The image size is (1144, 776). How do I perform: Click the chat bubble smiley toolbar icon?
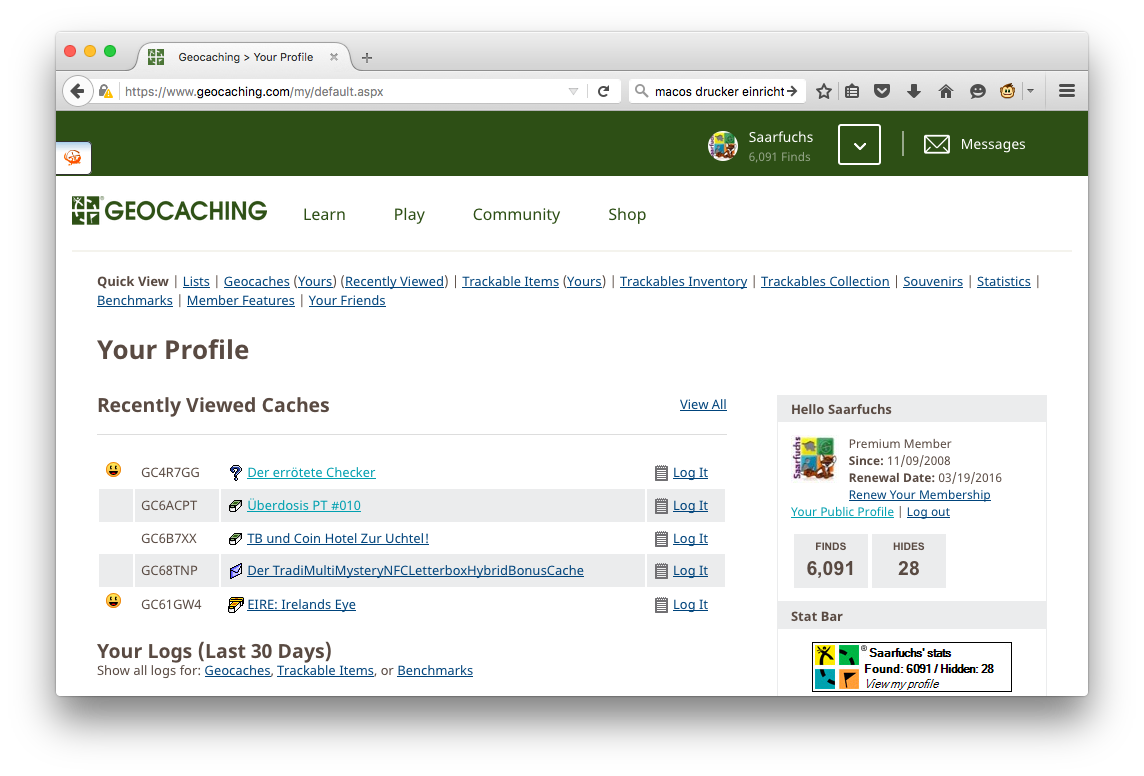point(978,91)
